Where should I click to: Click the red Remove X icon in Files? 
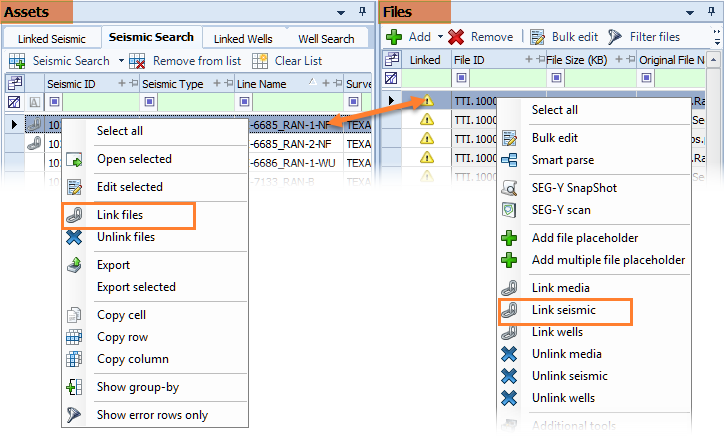pos(456,37)
